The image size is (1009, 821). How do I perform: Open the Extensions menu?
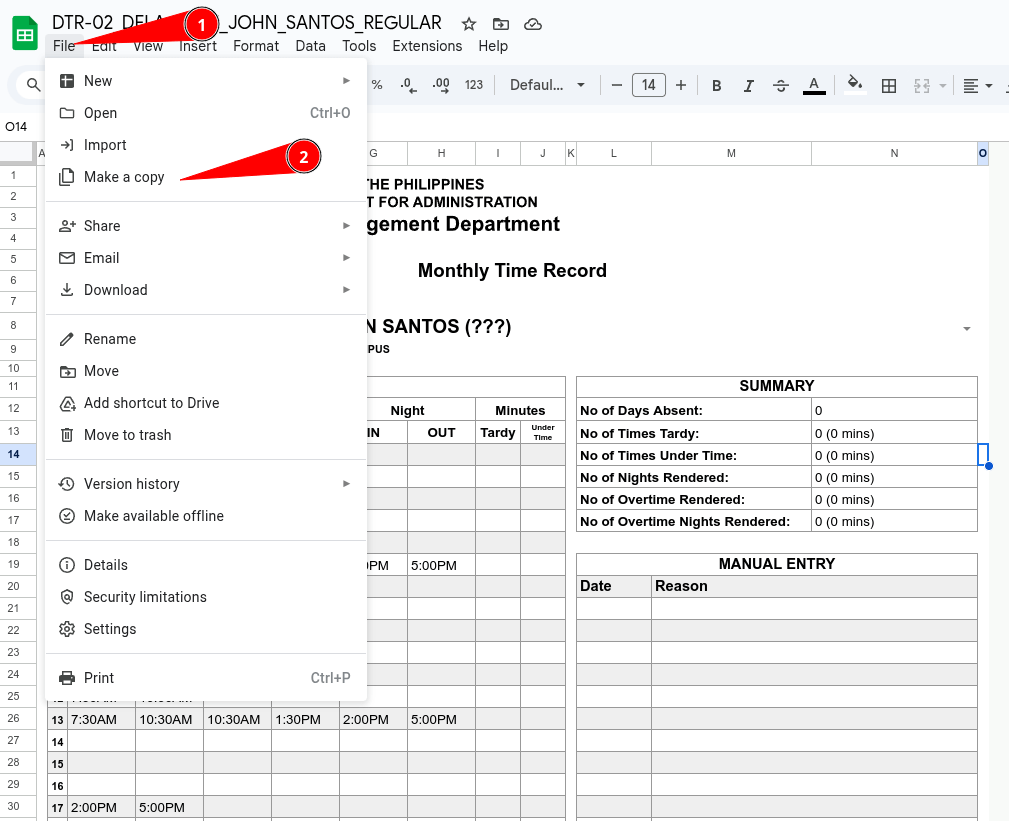(427, 46)
